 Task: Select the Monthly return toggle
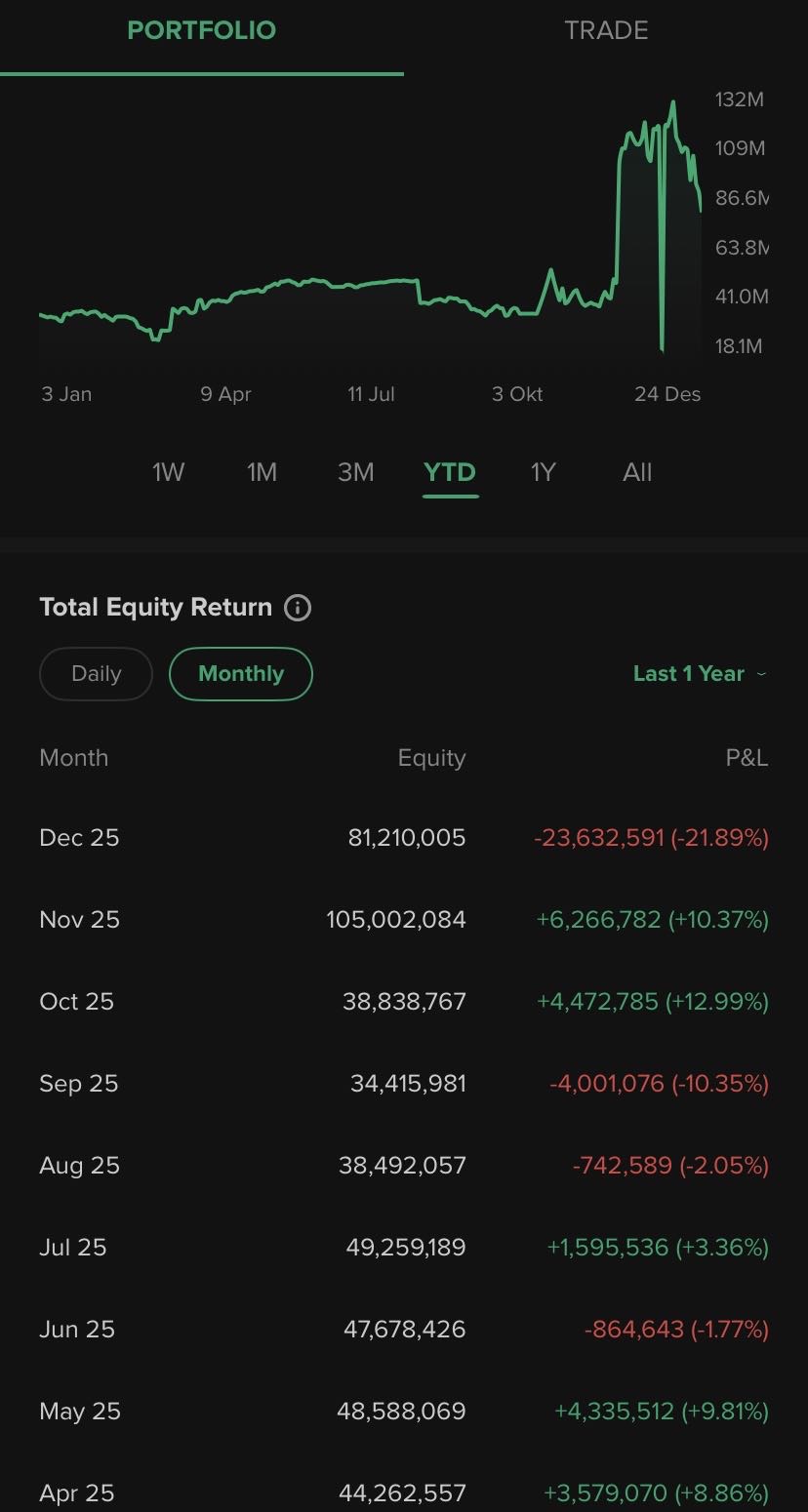pos(241,674)
